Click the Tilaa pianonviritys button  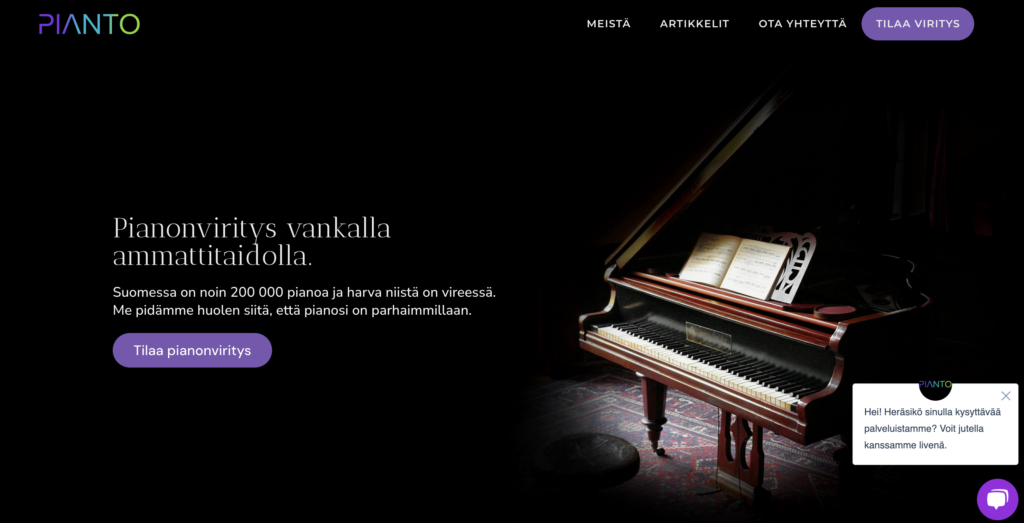[x=192, y=351]
